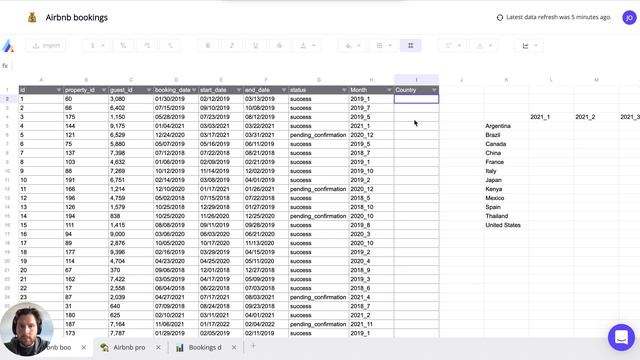Click the Kenya cell
Image resolution: width=640 pixels, height=360 pixels.
506,189
